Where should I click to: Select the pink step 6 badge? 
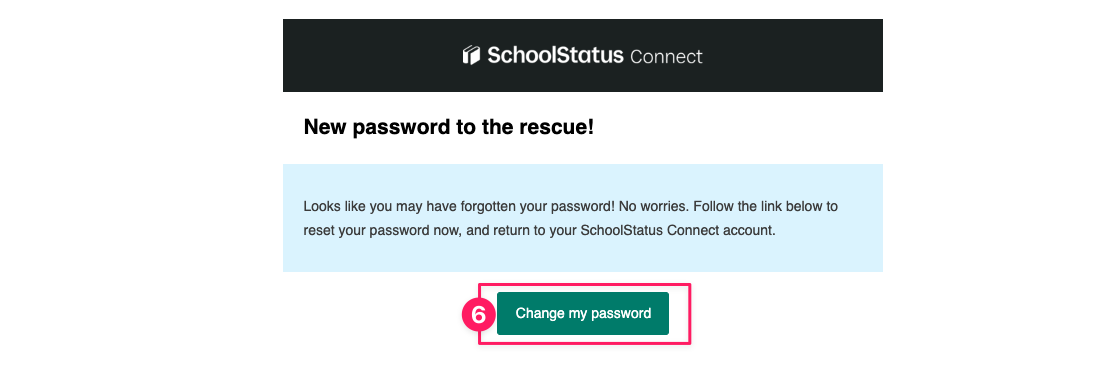478,314
